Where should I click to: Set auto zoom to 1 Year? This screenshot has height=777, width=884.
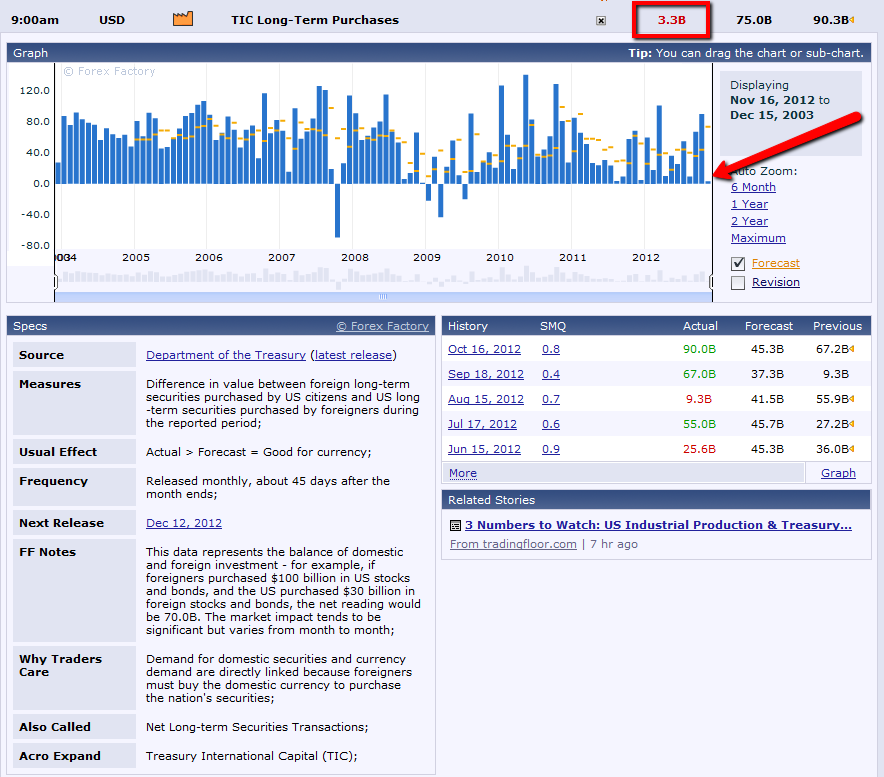749,204
